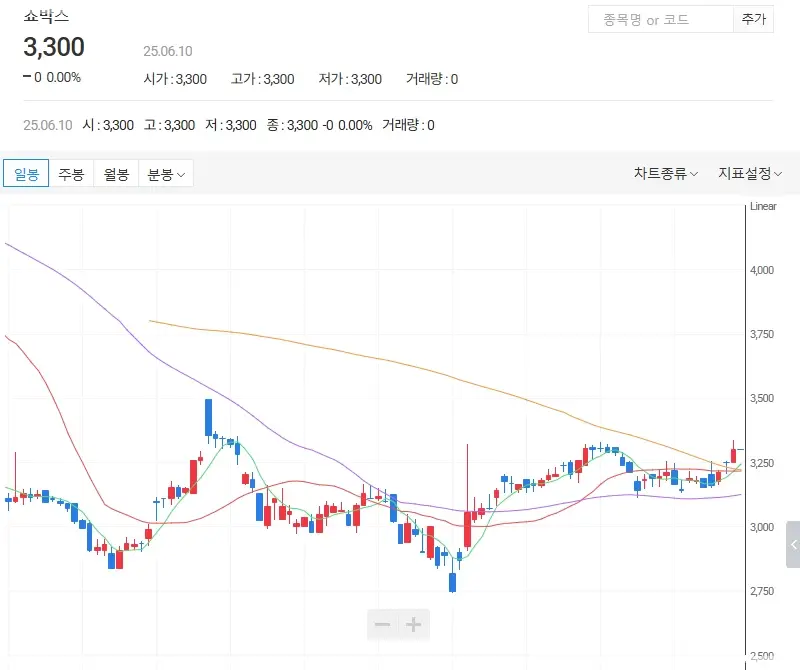Image resolution: width=800 pixels, height=670 pixels.
Task: Click the 저가:3,300 low price text
Action: click(350, 79)
